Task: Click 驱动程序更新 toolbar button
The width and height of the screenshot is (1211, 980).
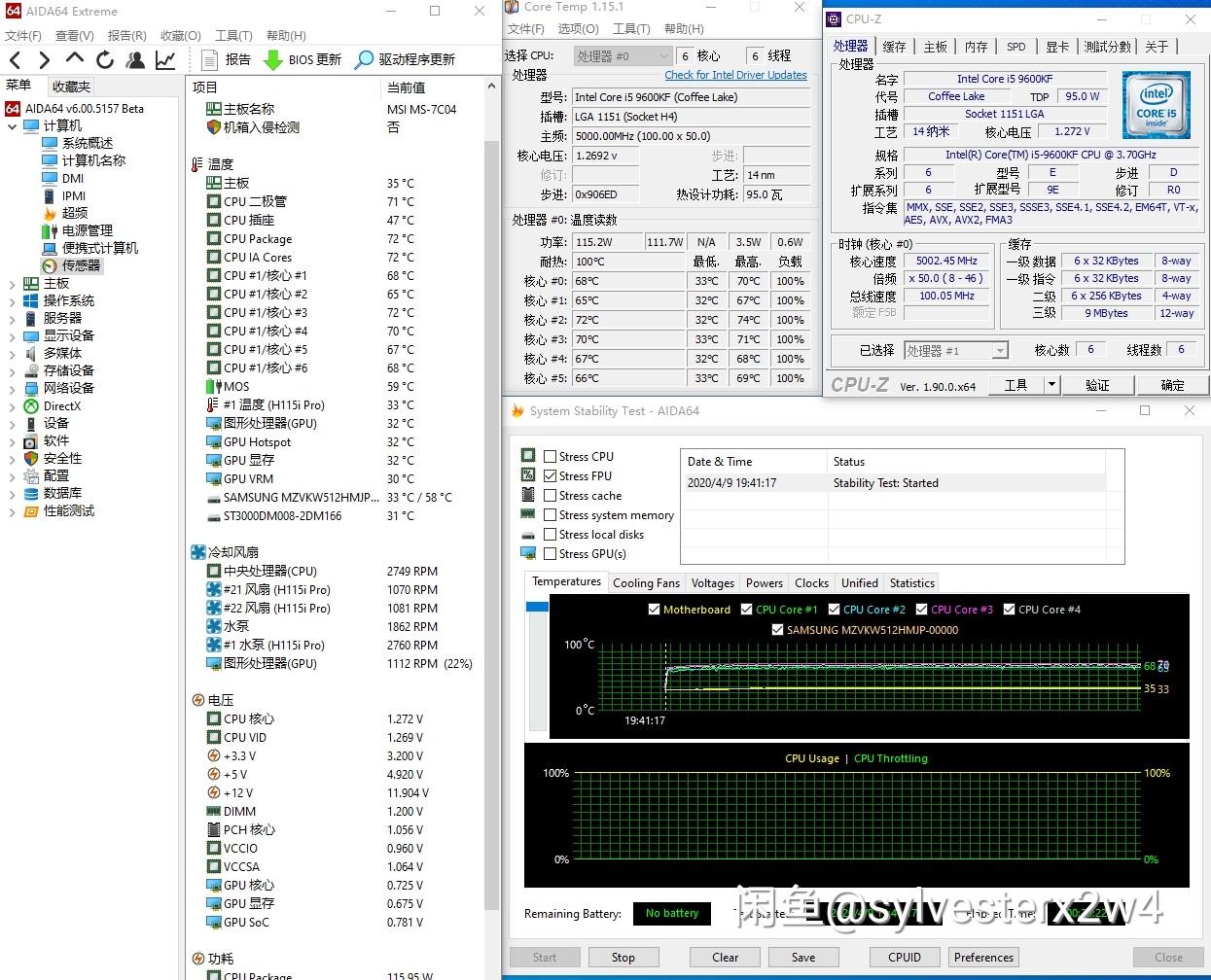Action: (x=405, y=59)
